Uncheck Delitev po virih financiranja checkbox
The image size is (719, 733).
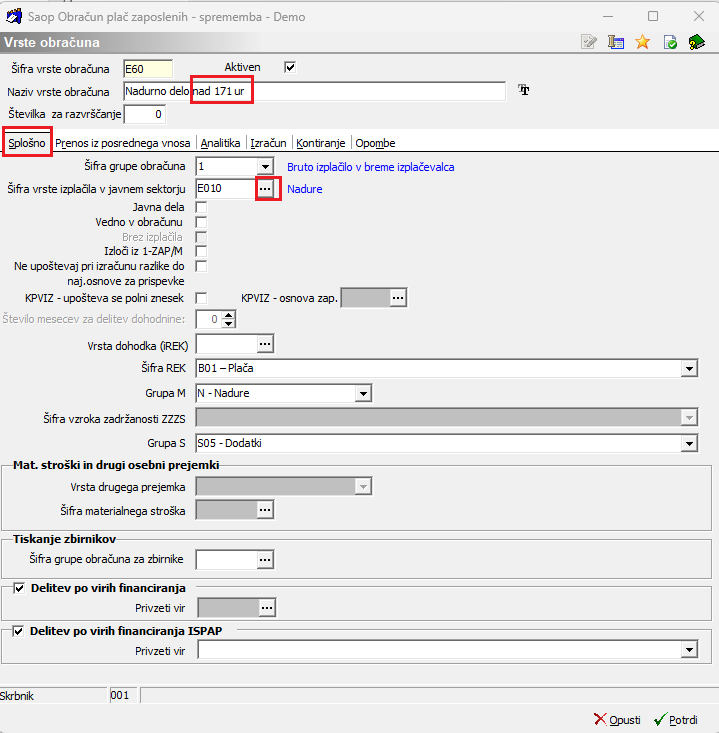[x=19, y=588]
